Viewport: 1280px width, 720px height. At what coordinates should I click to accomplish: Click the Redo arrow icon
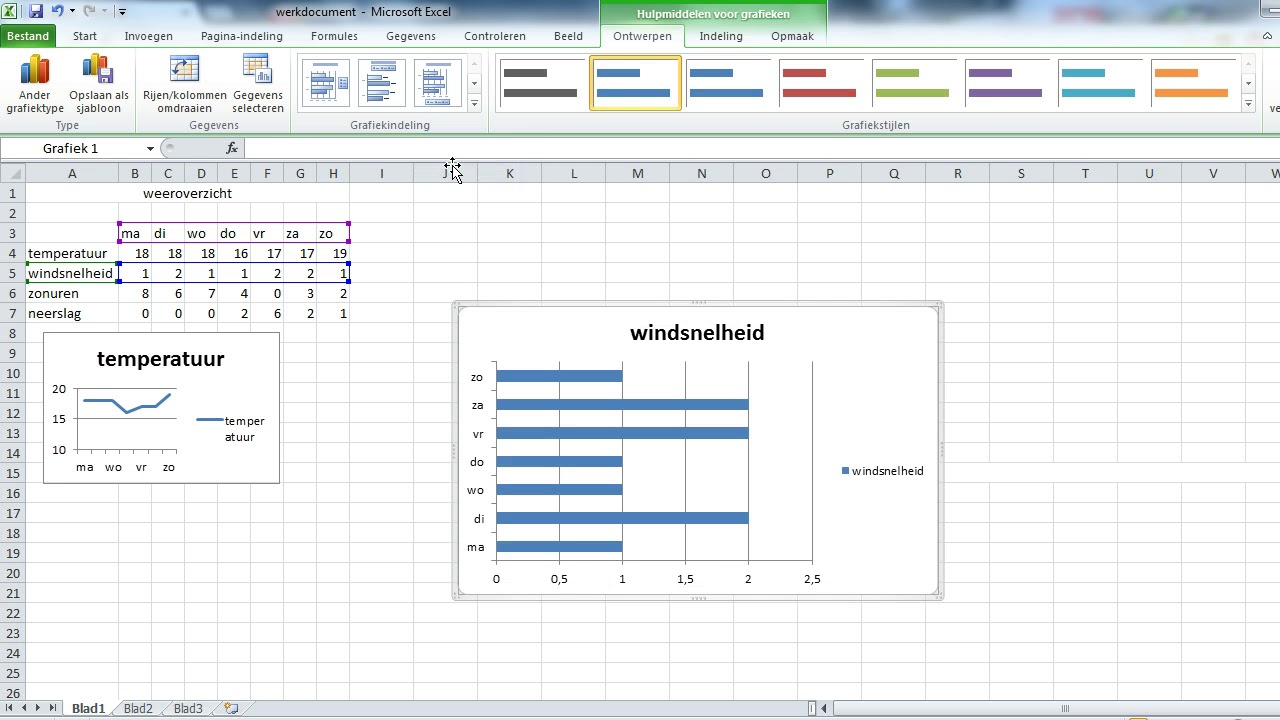point(89,11)
